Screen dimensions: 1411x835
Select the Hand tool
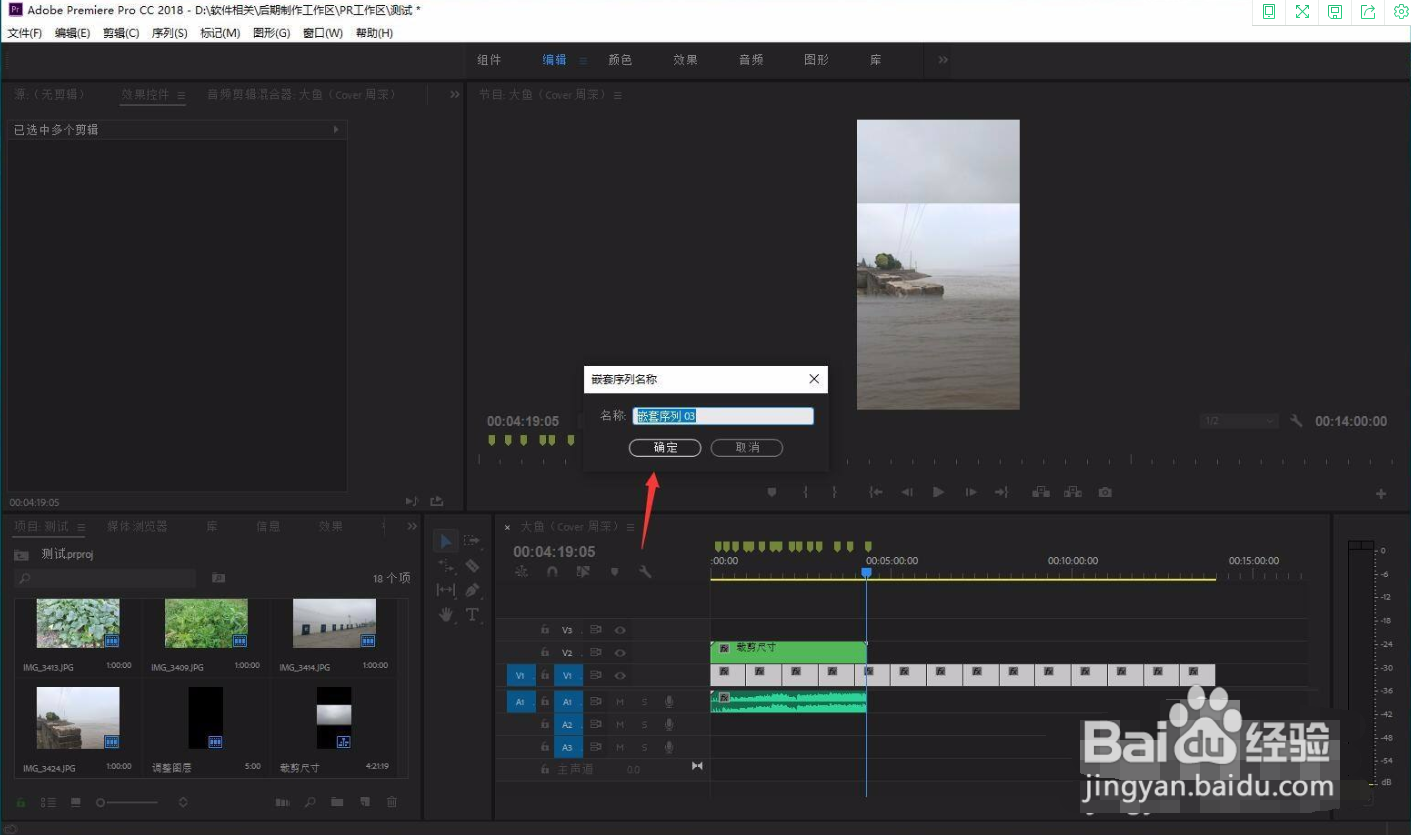click(x=446, y=614)
